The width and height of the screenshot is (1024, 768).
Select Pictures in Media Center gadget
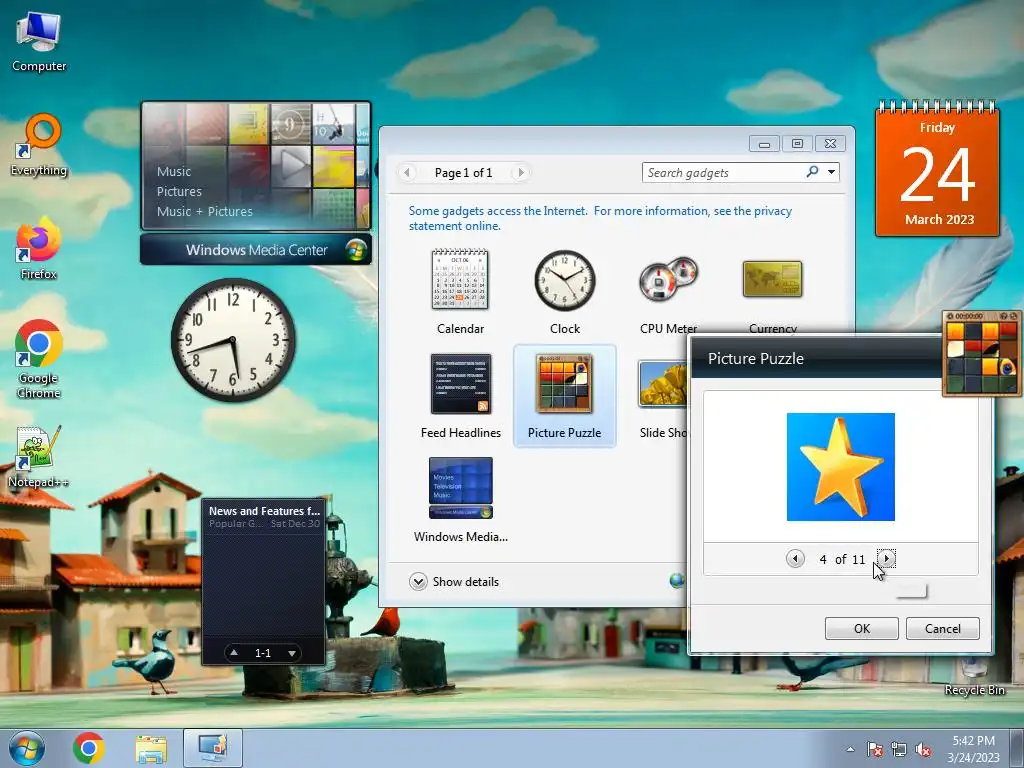(179, 191)
